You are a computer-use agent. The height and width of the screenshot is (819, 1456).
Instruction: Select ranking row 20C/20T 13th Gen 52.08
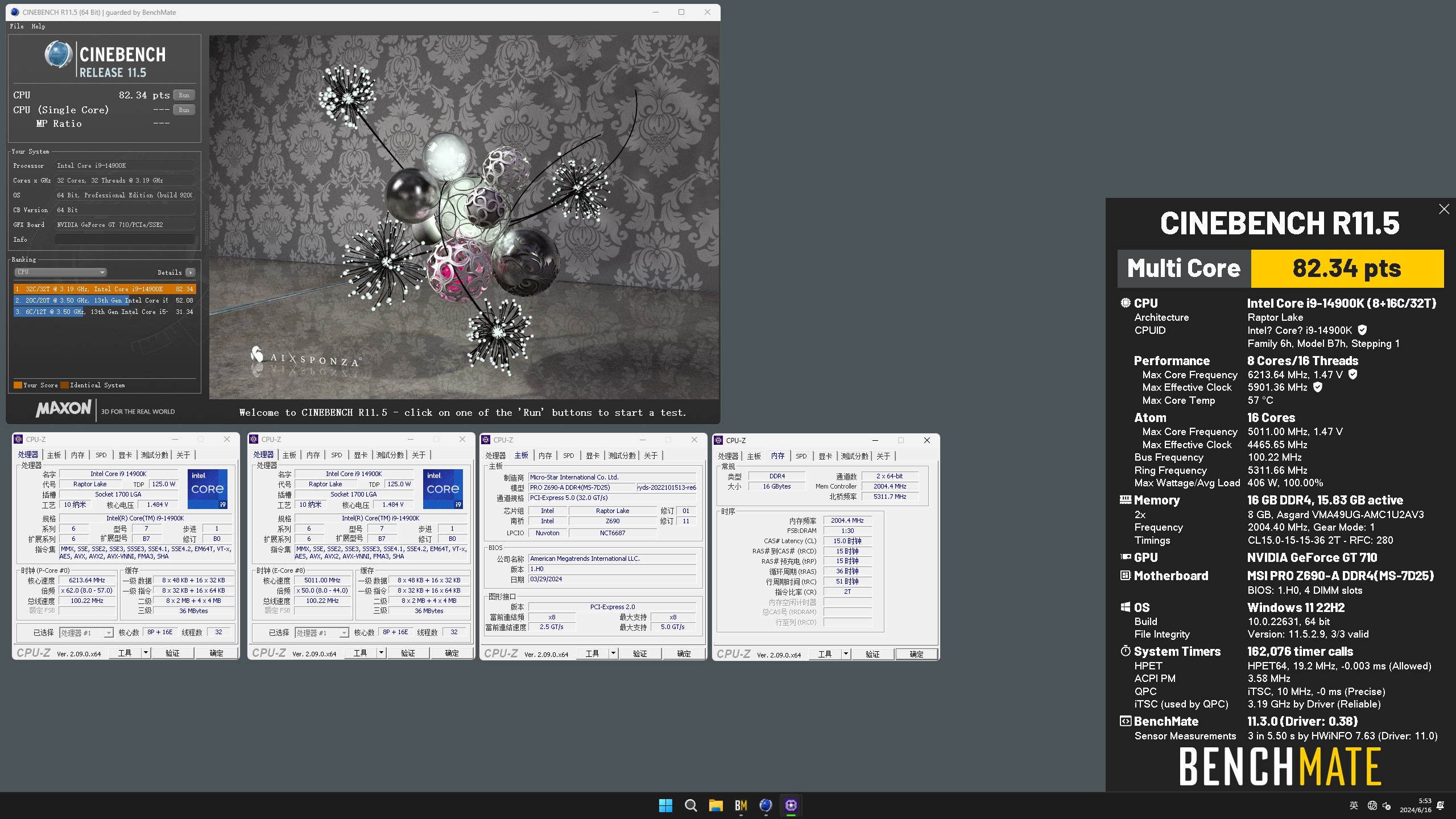(105, 300)
